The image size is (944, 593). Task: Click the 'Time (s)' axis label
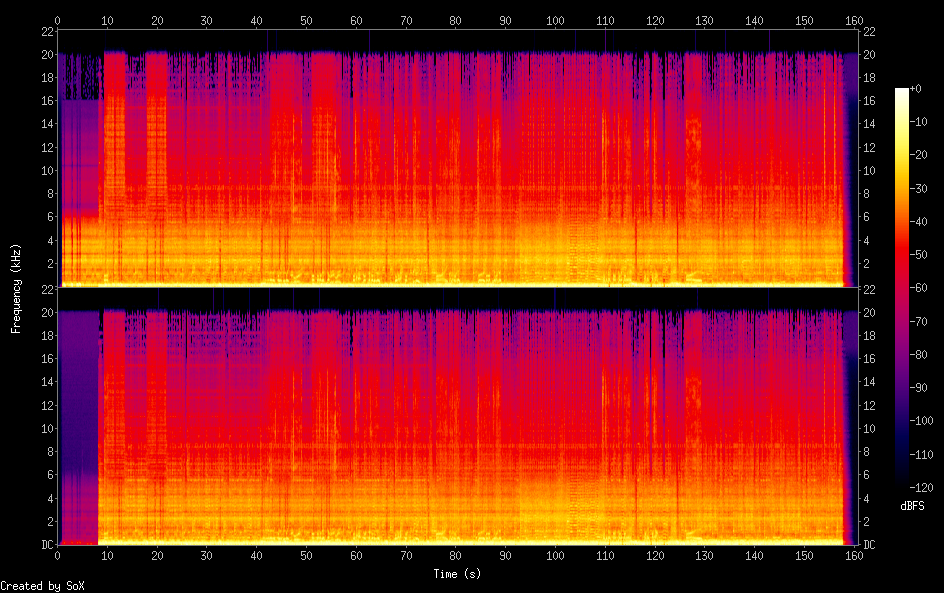coord(458,574)
